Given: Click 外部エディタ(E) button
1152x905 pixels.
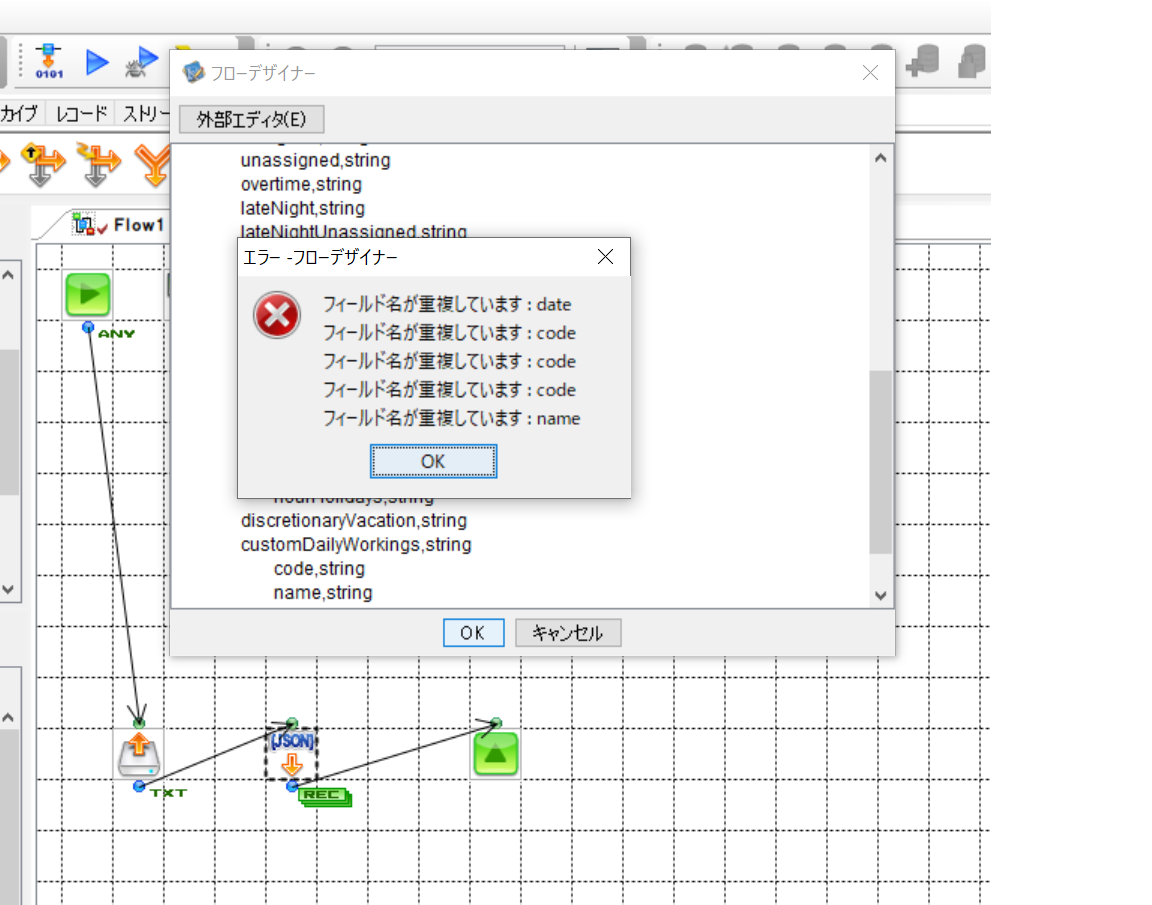Looking at the screenshot, I should tap(252, 119).
